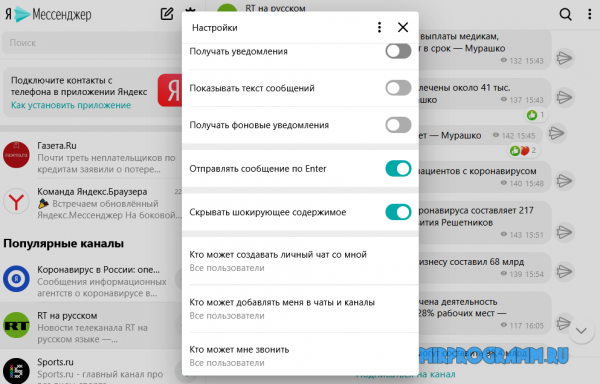Viewport: 600px width, 384px height.
Task: Forward the Мурашко message timed 15:45
Action: pyautogui.click(x=556, y=133)
